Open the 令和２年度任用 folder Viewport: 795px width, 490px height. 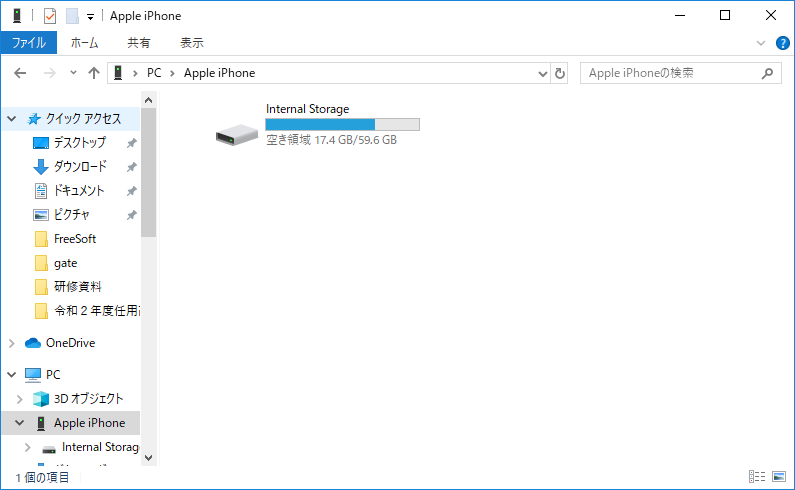(x=86, y=310)
